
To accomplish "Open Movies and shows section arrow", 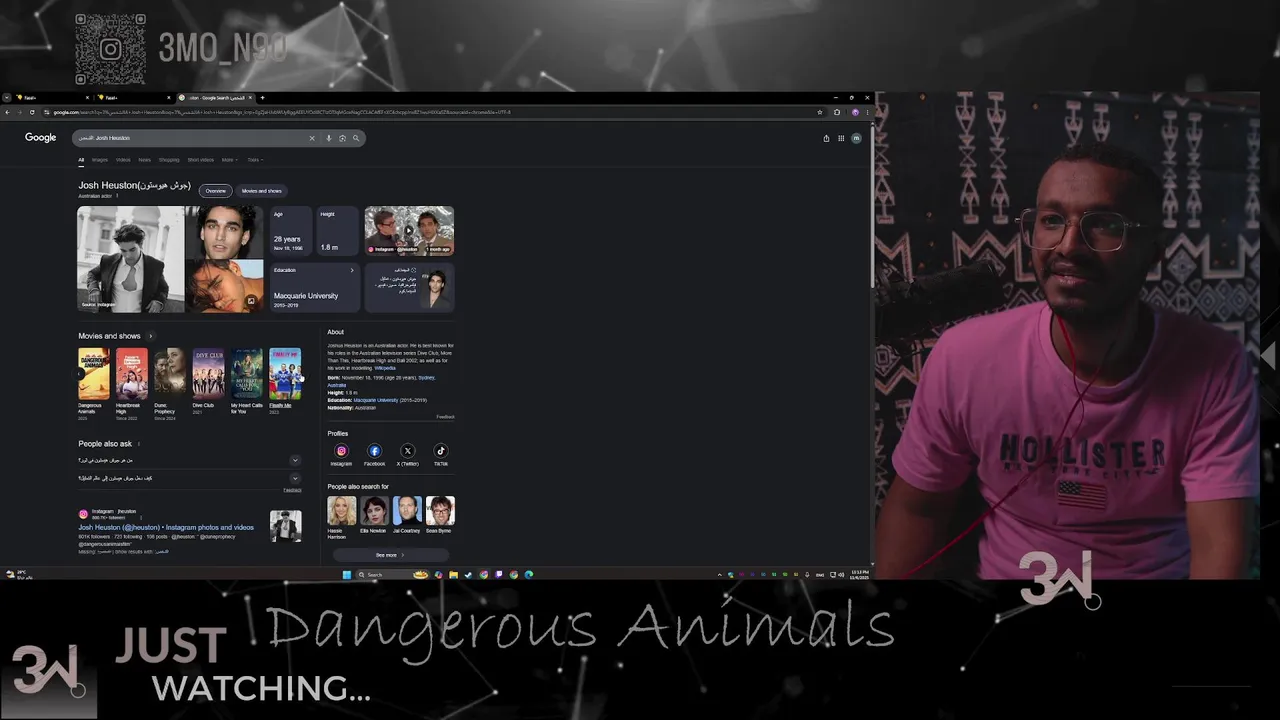I will (151, 336).
